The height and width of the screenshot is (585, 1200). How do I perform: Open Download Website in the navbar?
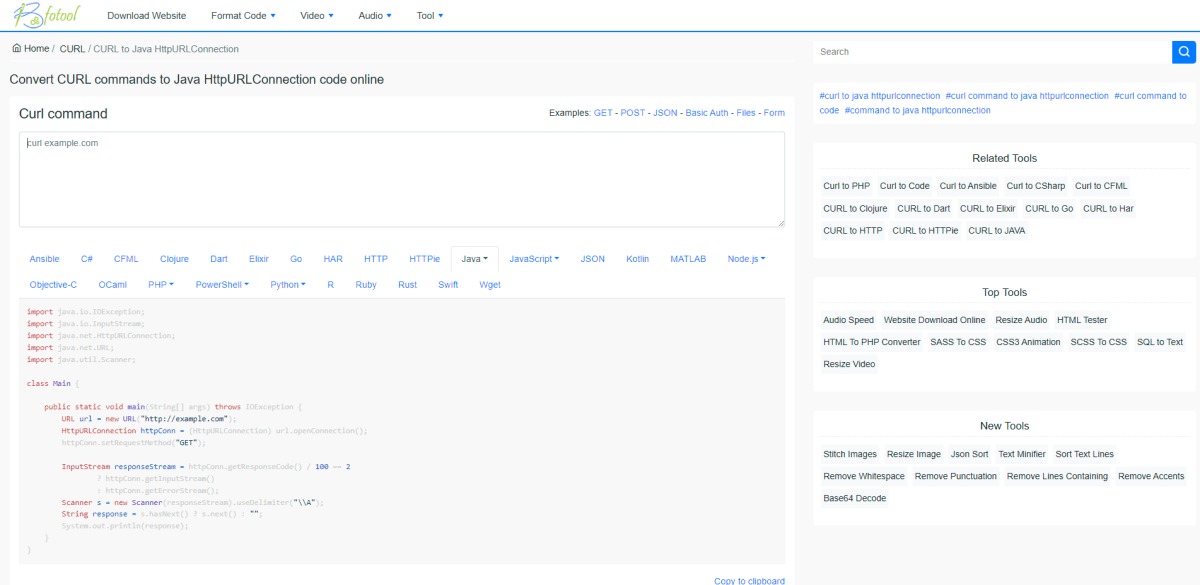(147, 16)
